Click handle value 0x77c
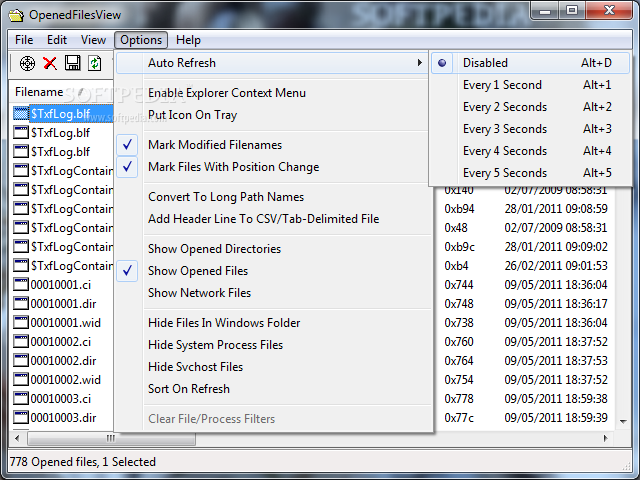 [x=459, y=418]
